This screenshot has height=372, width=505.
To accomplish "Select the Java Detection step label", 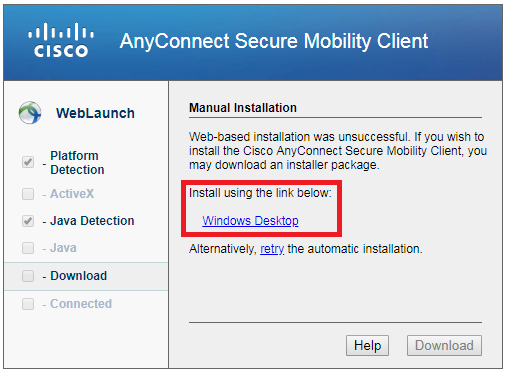I will tap(92, 221).
